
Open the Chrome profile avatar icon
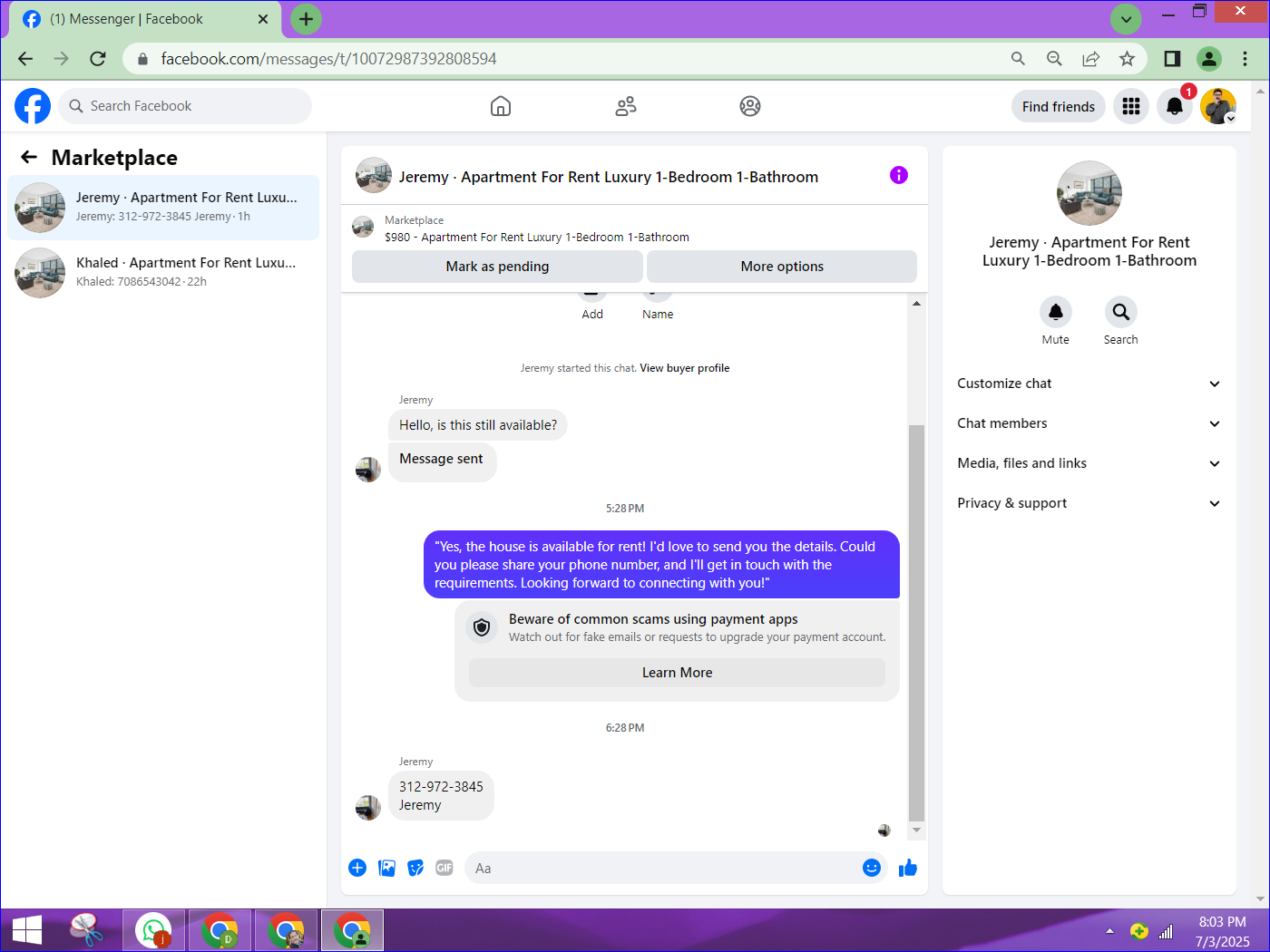point(1209,59)
